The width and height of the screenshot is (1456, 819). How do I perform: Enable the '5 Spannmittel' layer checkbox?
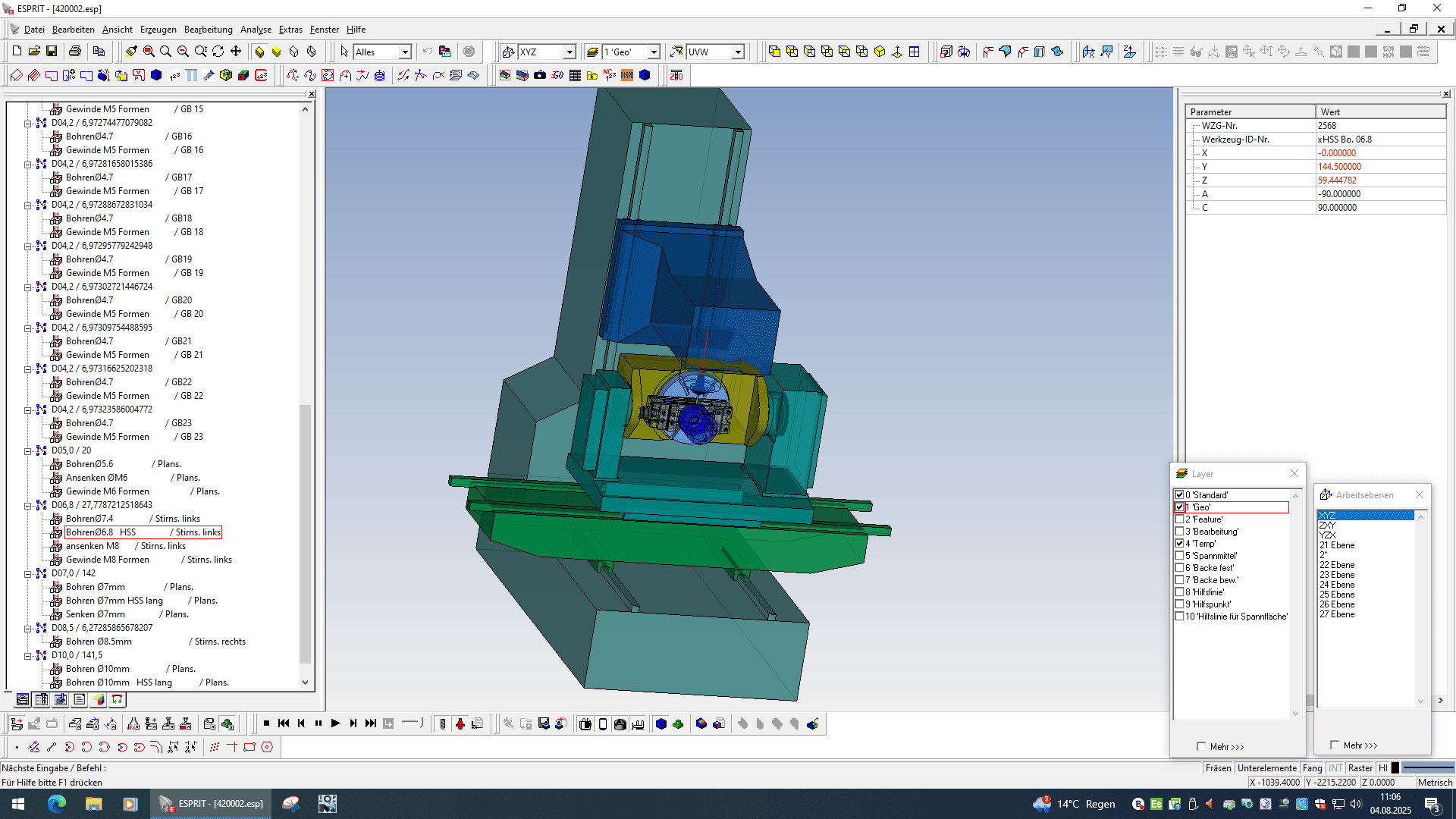pyautogui.click(x=1179, y=556)
